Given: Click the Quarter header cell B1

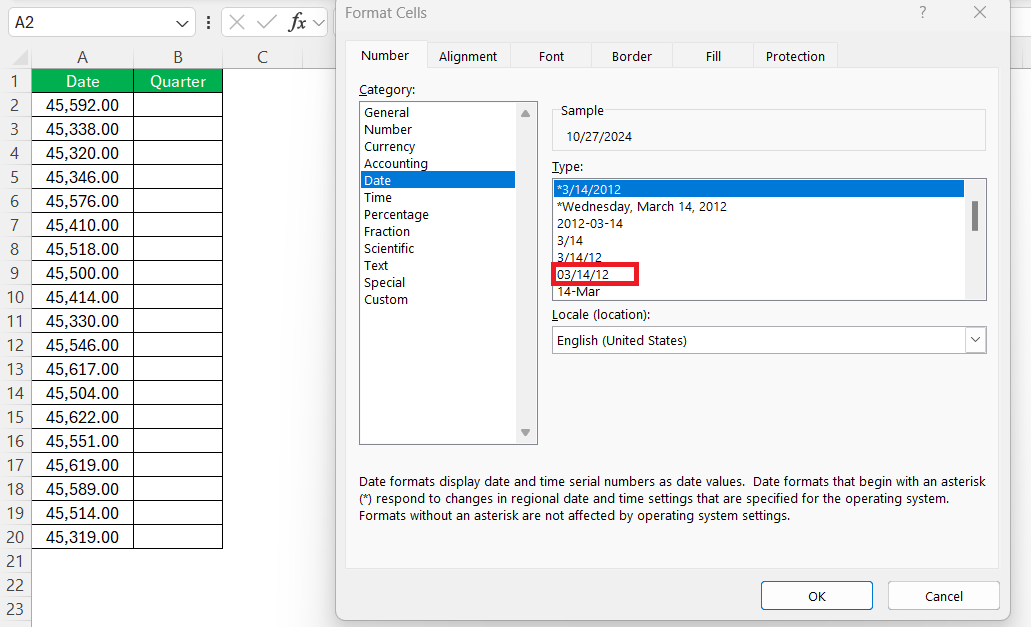Looking at the screenshot, I should [x=178, y=81].
